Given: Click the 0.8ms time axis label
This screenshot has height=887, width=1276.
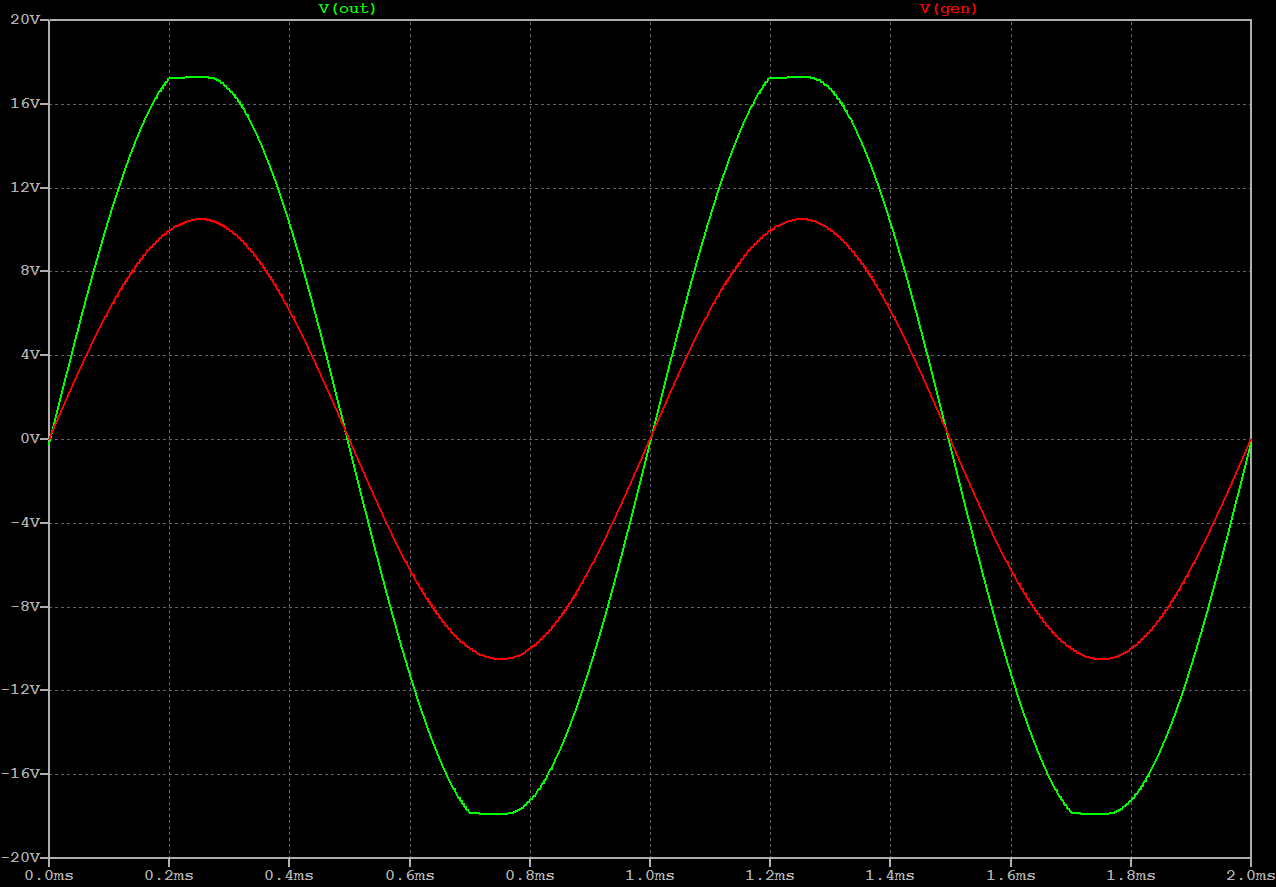Looking at the screenshot, I should pos(530,876).
